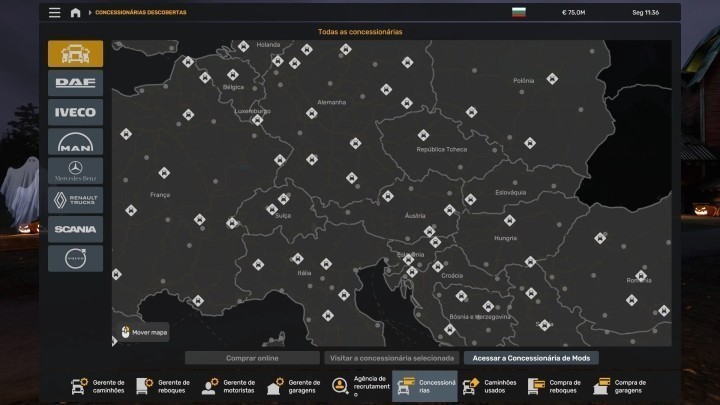This screenshot has height=405, width=720.
Task: Select dealer marker below Alemanha label
Action: [x=311, y=113]
